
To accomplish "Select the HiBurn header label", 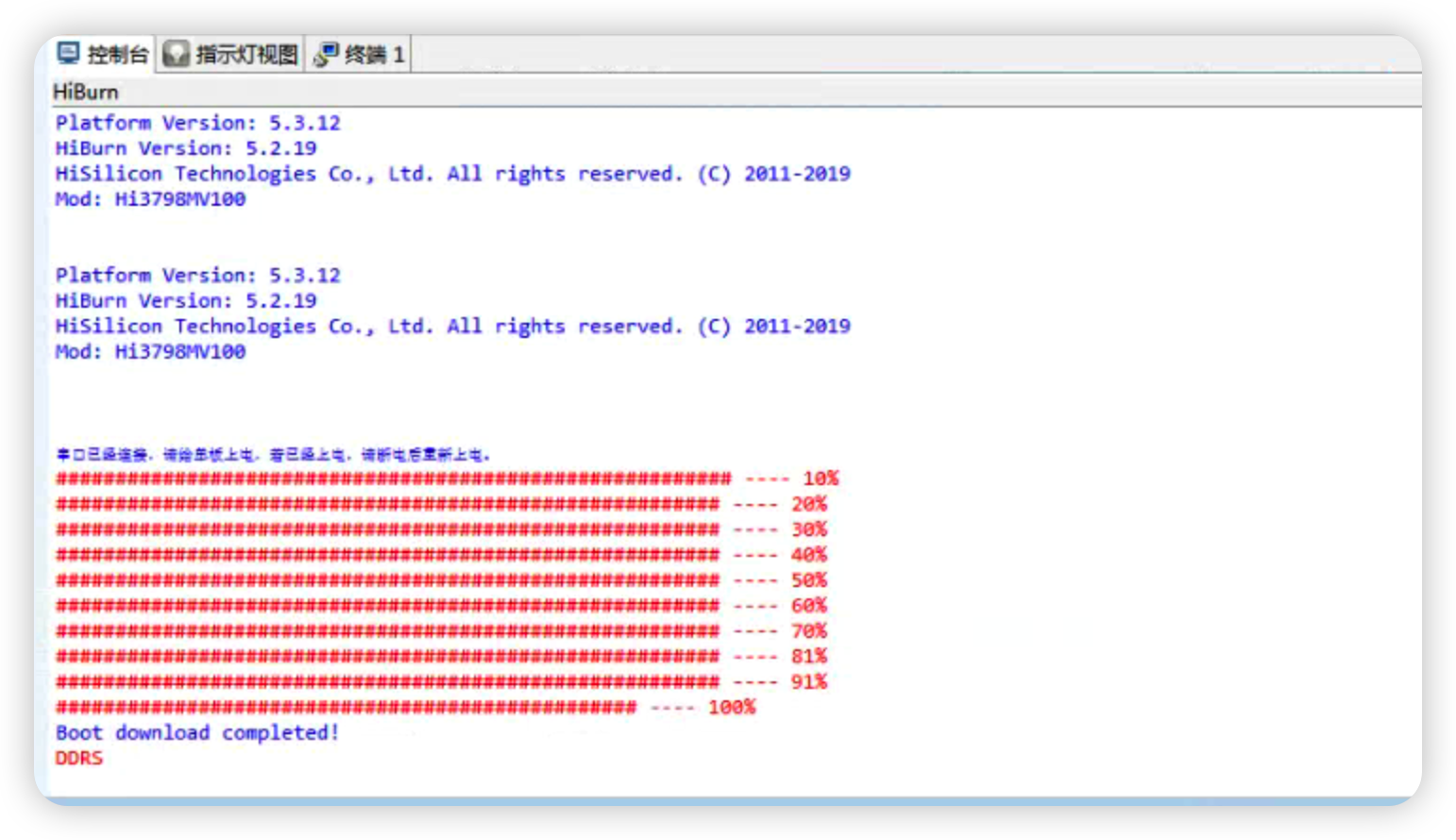I will (x=86, y=92).
